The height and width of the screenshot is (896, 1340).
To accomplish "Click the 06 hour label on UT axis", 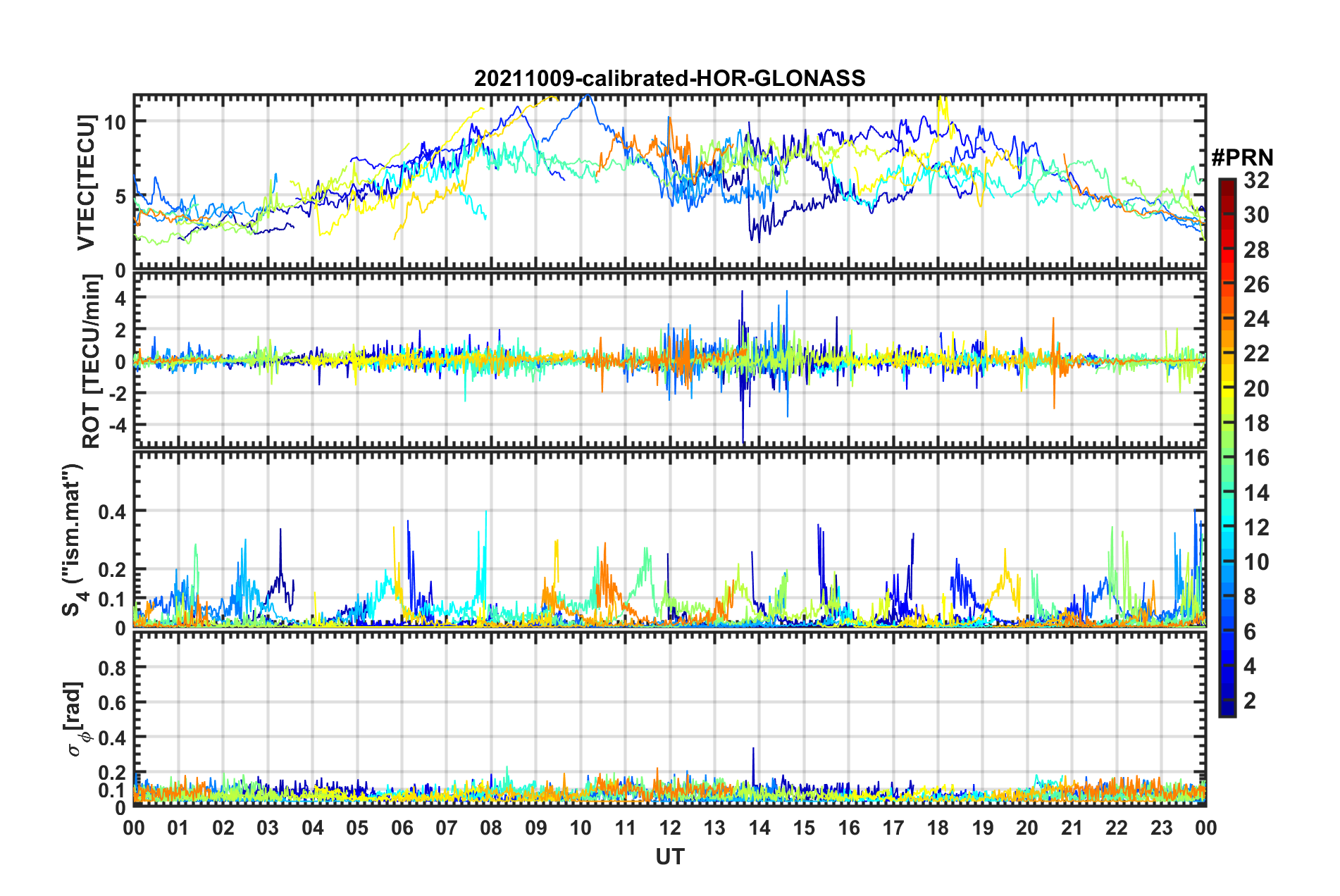I will tap(402, 828).
